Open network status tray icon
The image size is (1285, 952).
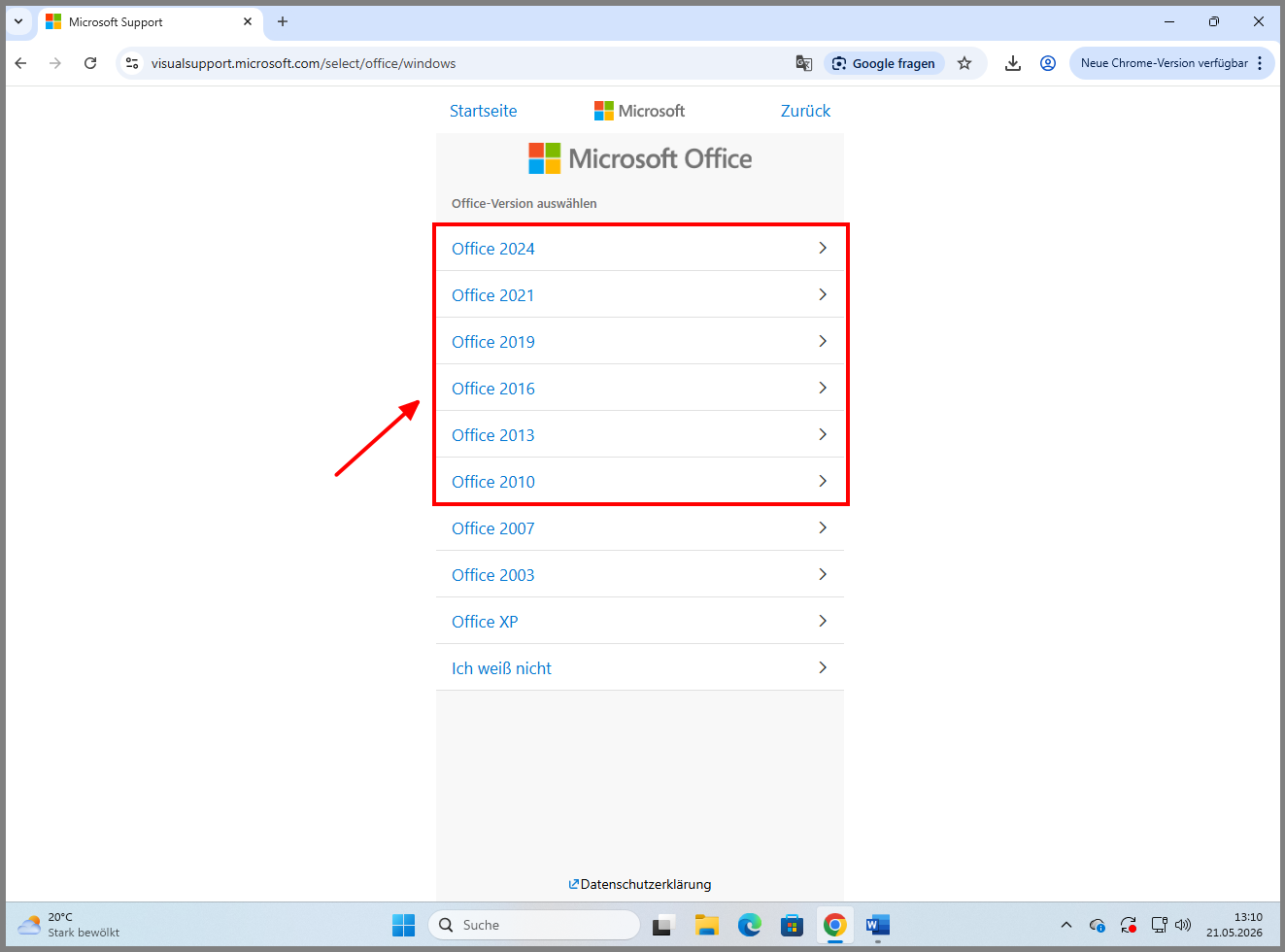(x=1159, y=925)
